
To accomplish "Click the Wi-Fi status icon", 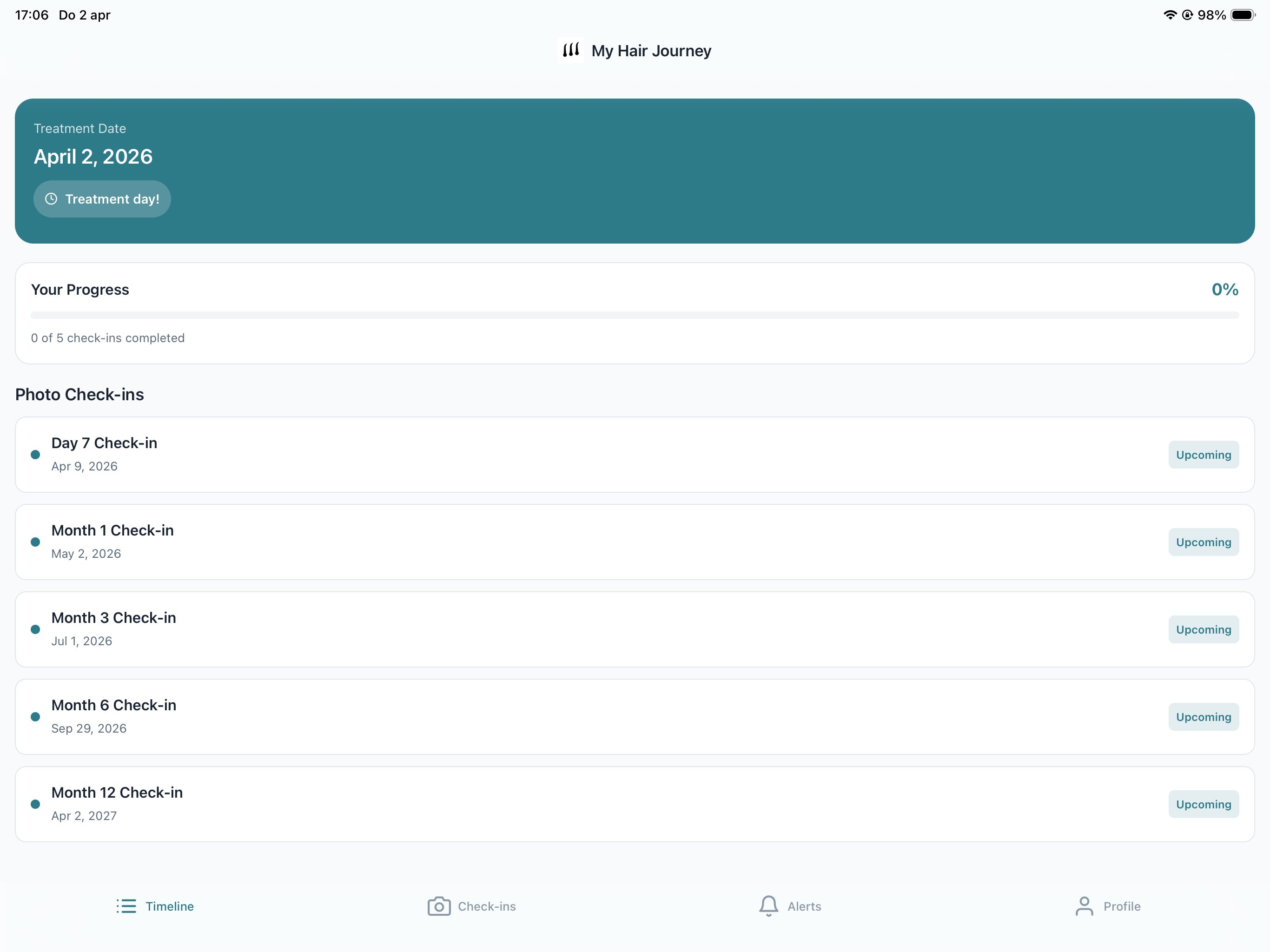I will tap(1170, 15).
